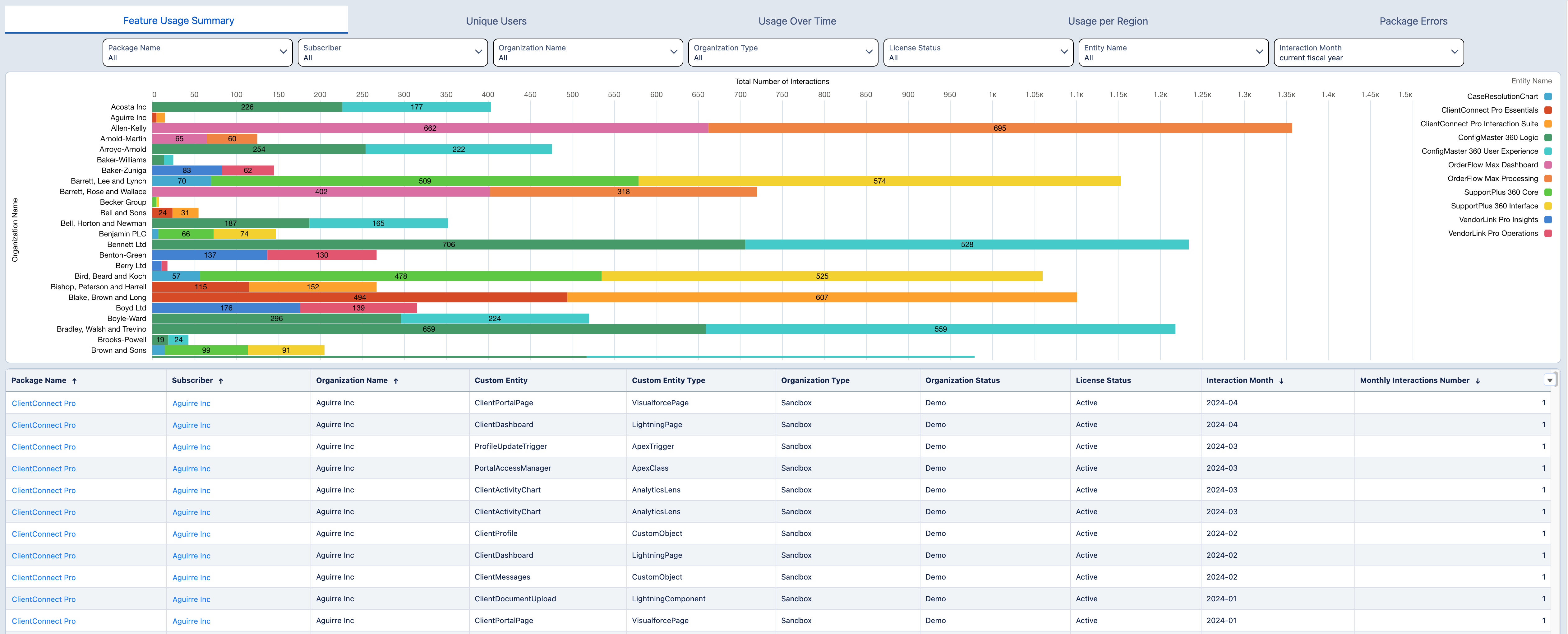Click the Benton-Green 137 bar segment
The height and width of the screenshot is (634, 1568).
(210, 255)
